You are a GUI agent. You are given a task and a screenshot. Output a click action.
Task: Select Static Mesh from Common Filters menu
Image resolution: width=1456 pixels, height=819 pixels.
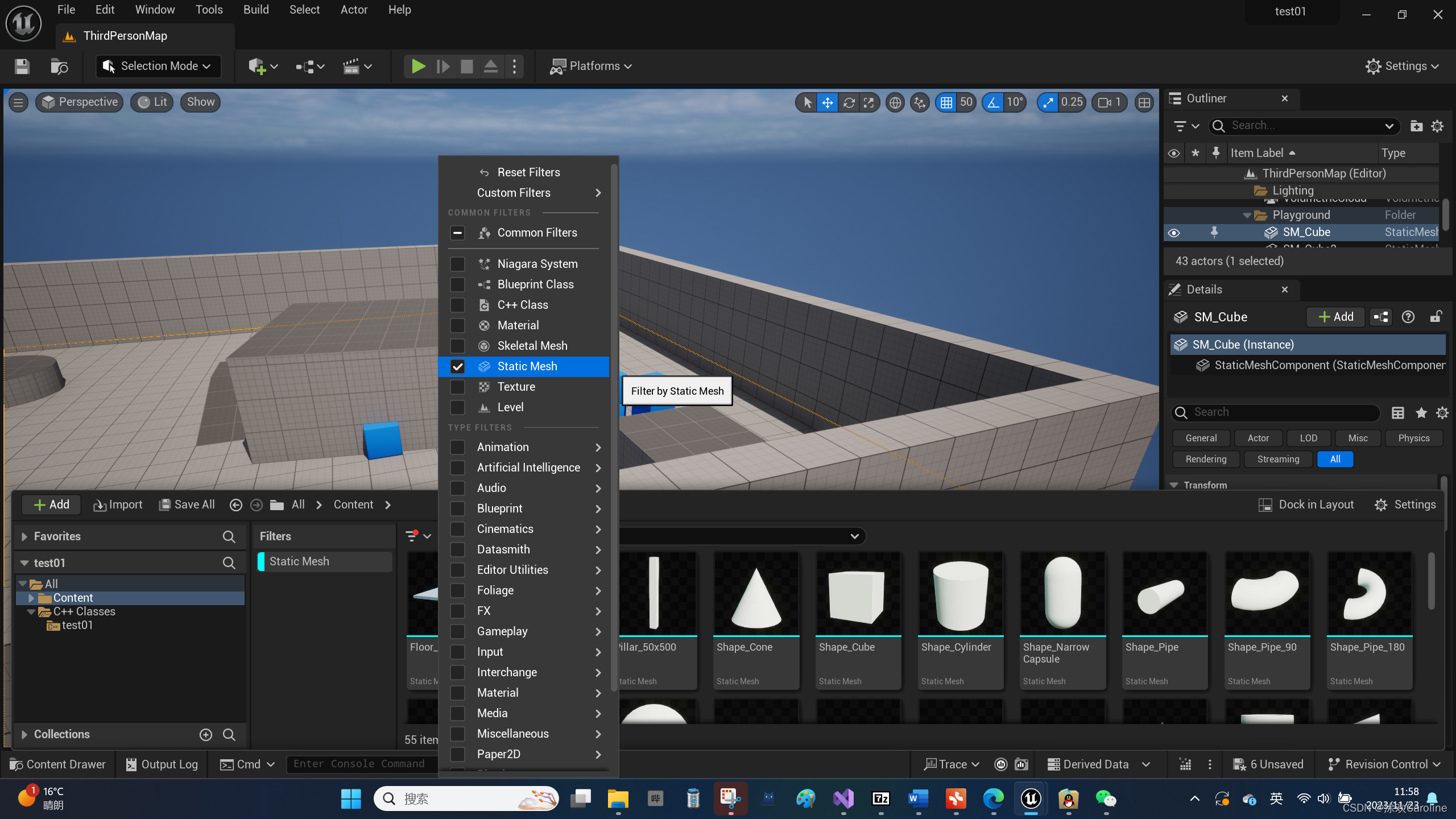tap(527, 365)
